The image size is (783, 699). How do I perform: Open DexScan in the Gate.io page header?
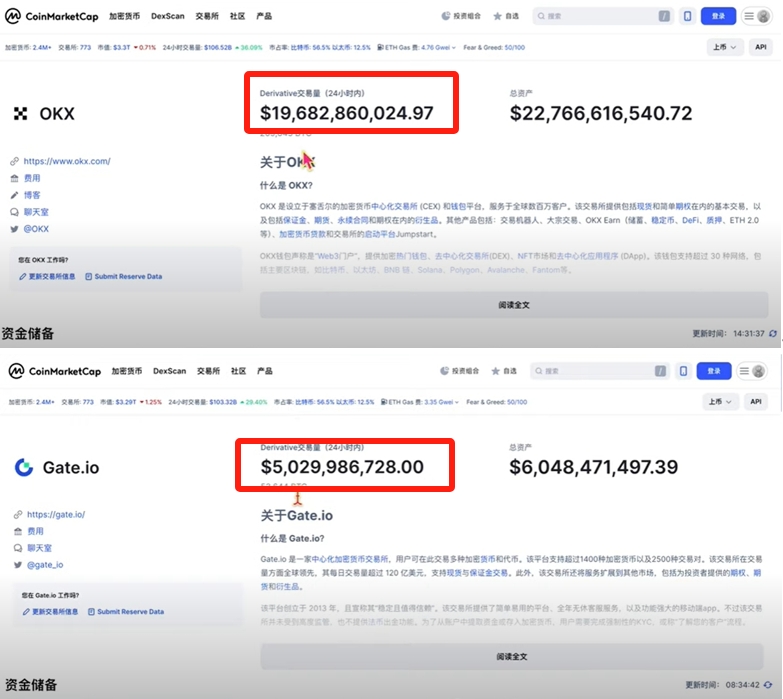[170, 371]
